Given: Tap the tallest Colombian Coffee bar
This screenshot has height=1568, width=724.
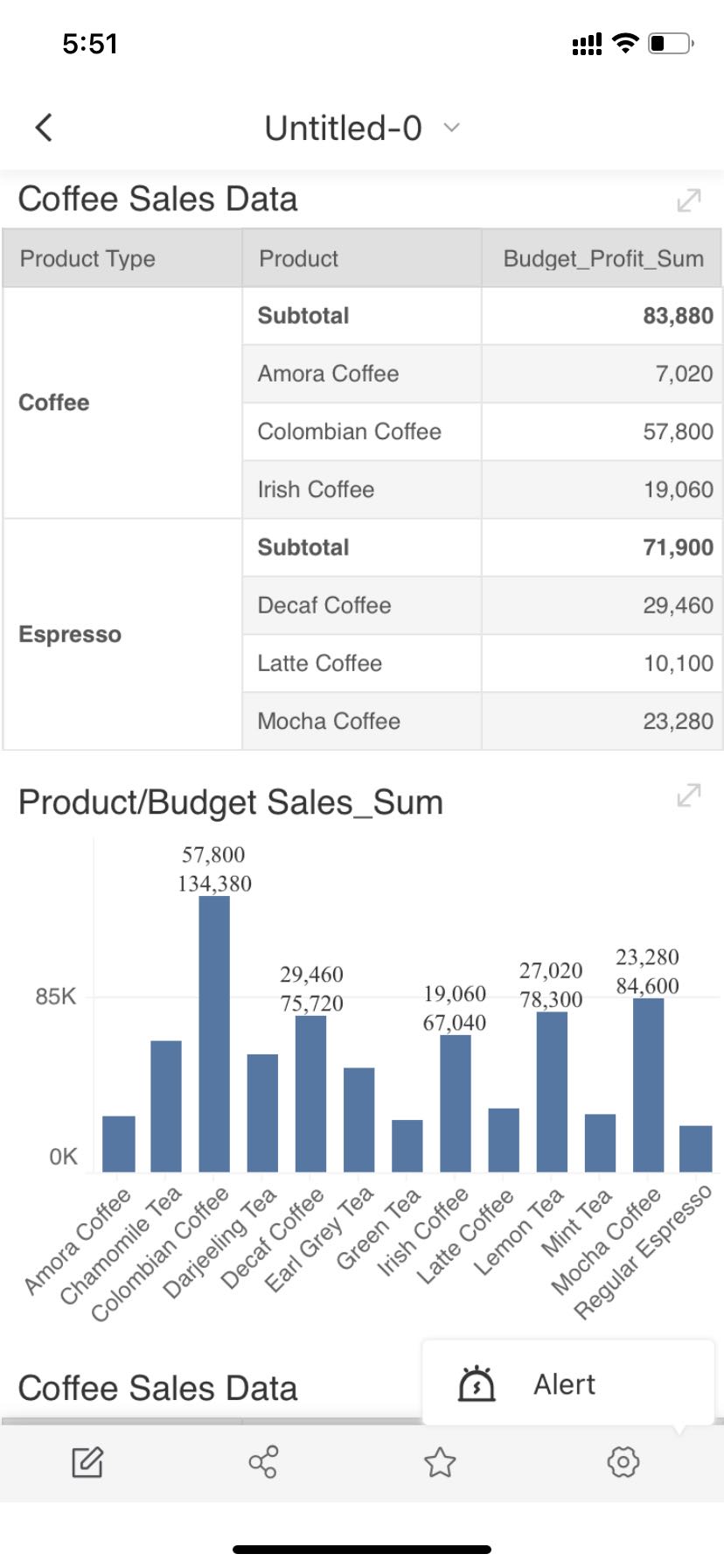Looking at the screenshot, I should coord(214,1032).
